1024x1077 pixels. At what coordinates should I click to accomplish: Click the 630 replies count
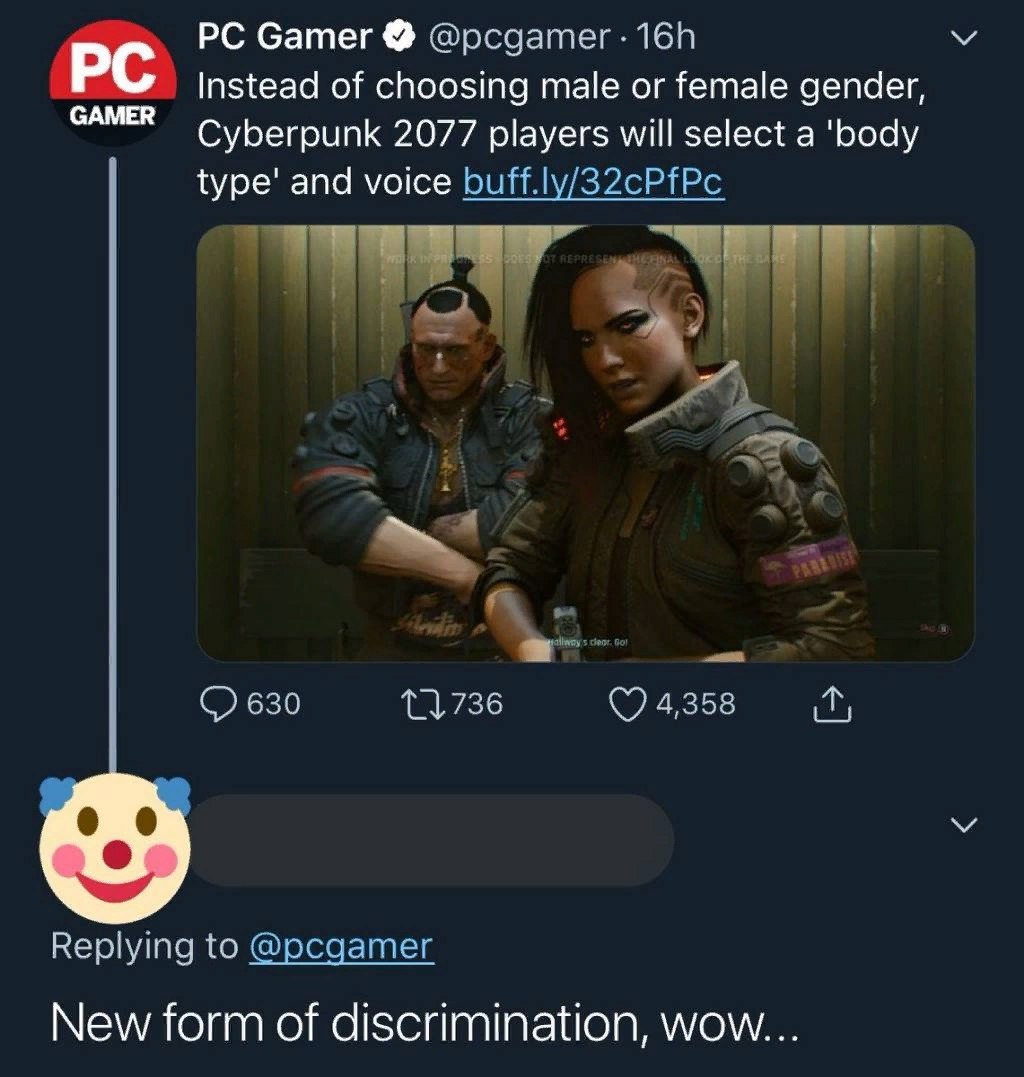(273, 705)
